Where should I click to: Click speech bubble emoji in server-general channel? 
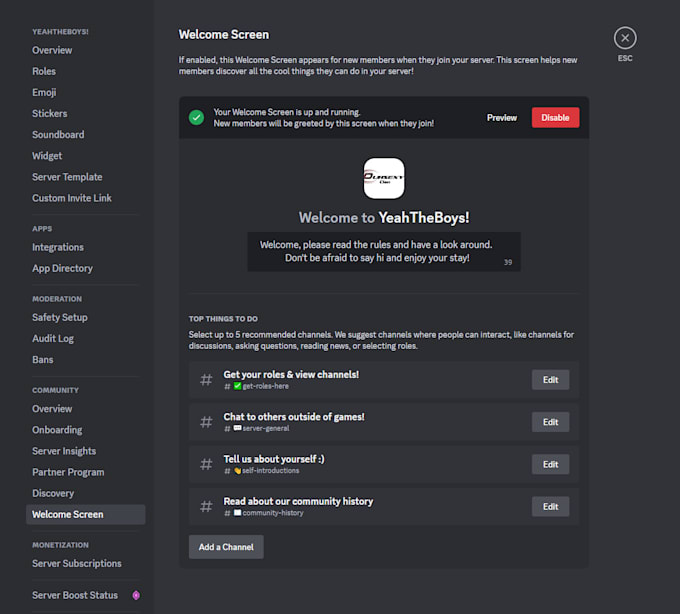click(x=237, y=428)
